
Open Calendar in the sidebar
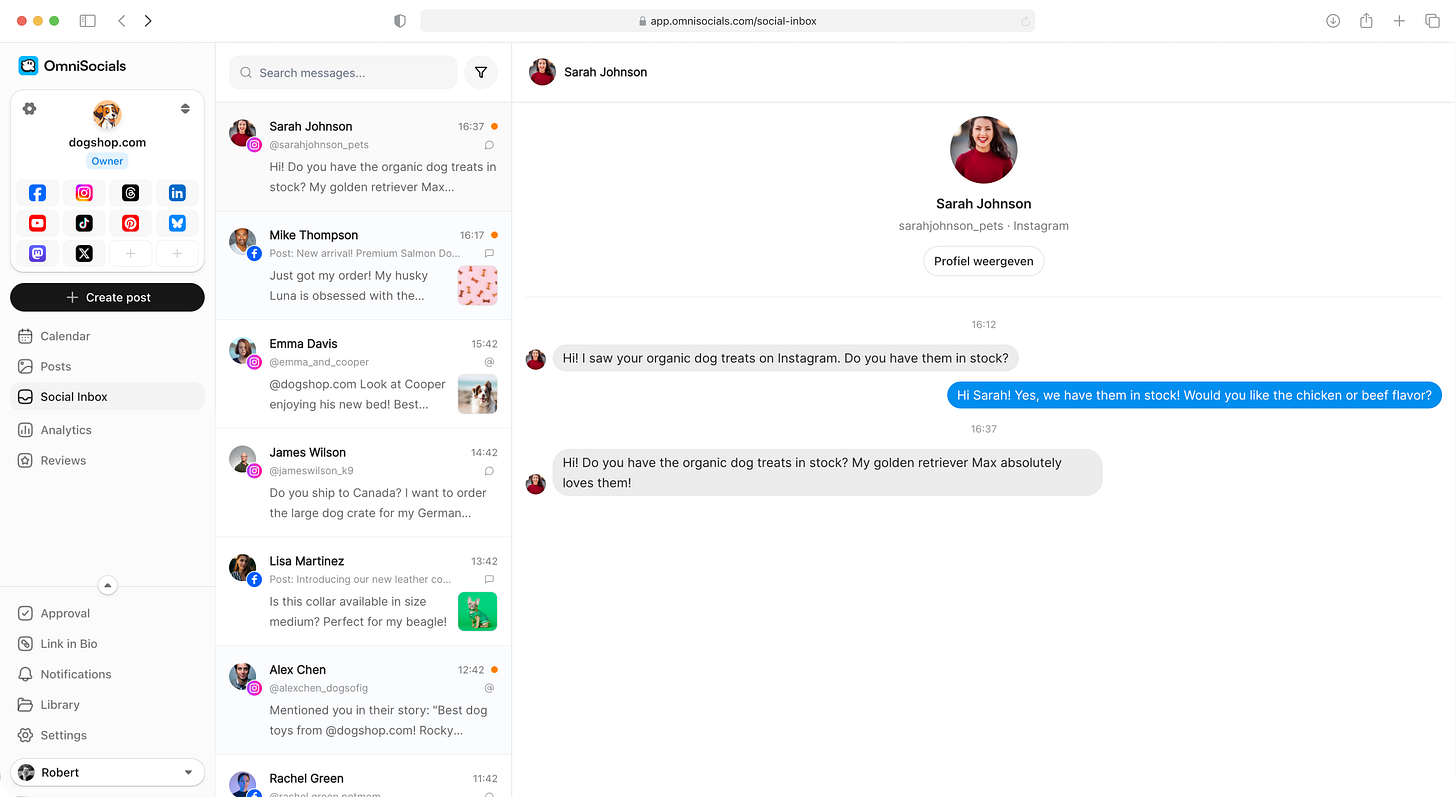(107, 336)
